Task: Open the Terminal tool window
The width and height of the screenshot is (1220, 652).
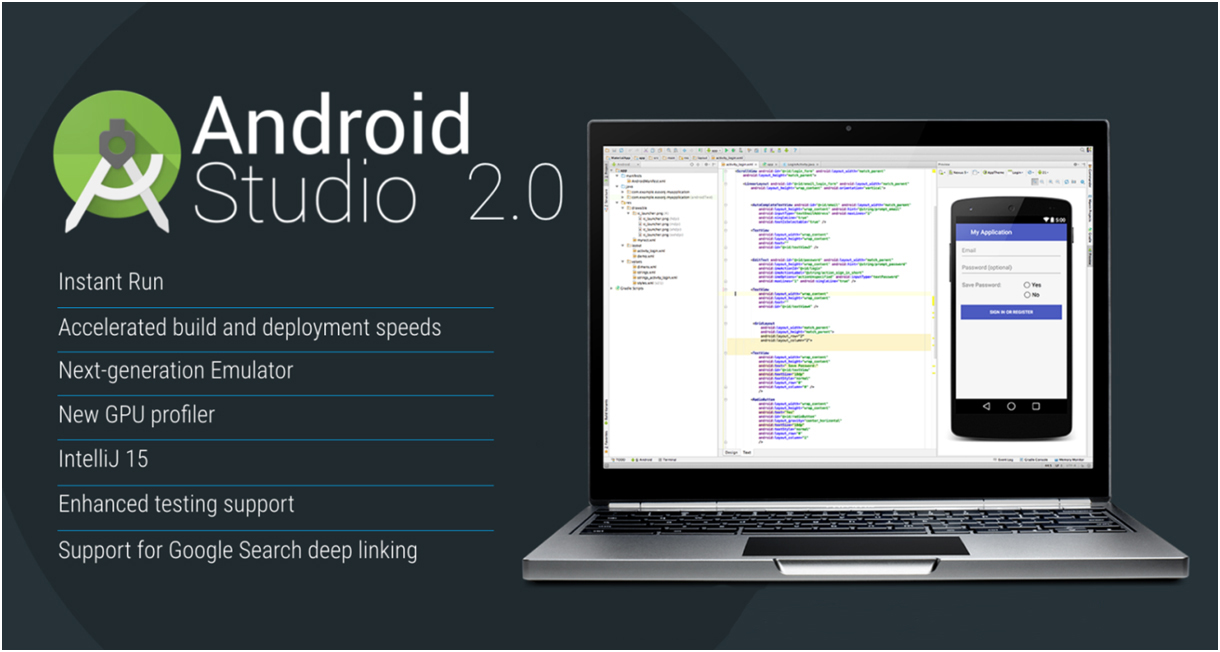Action: tap(667, 460)
